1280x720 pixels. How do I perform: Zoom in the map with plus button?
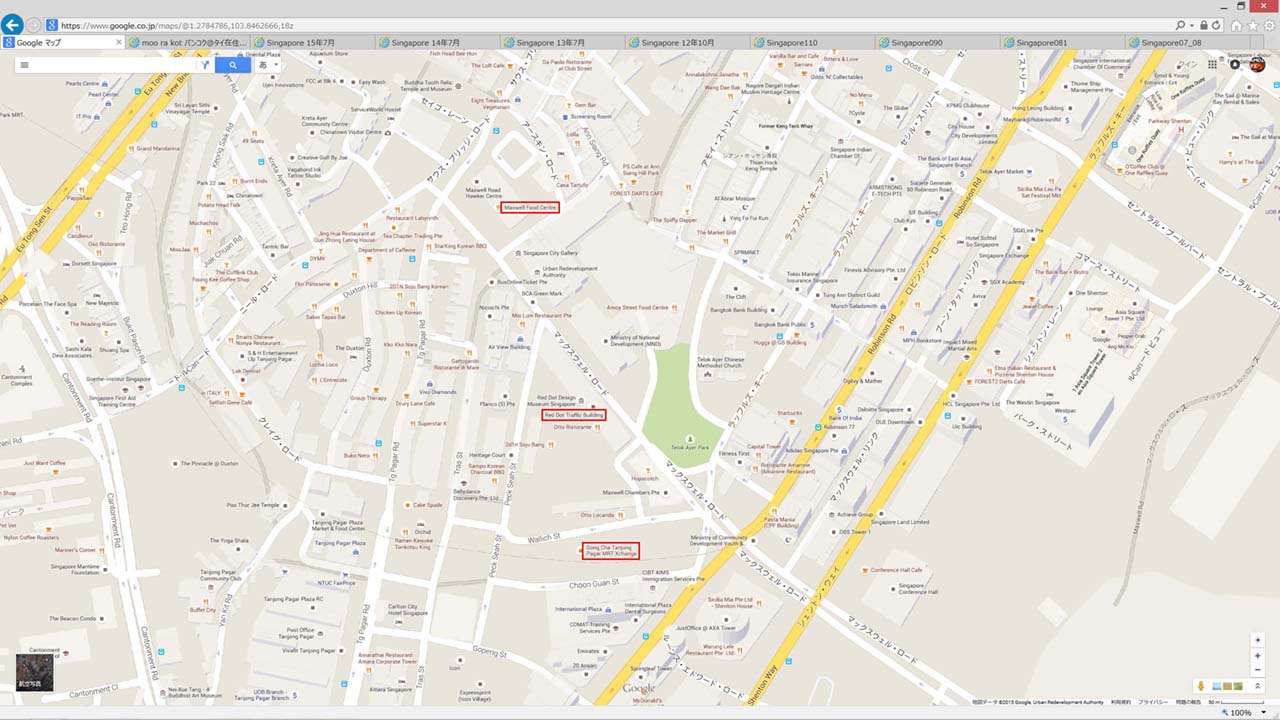[x=1258, y=656]
